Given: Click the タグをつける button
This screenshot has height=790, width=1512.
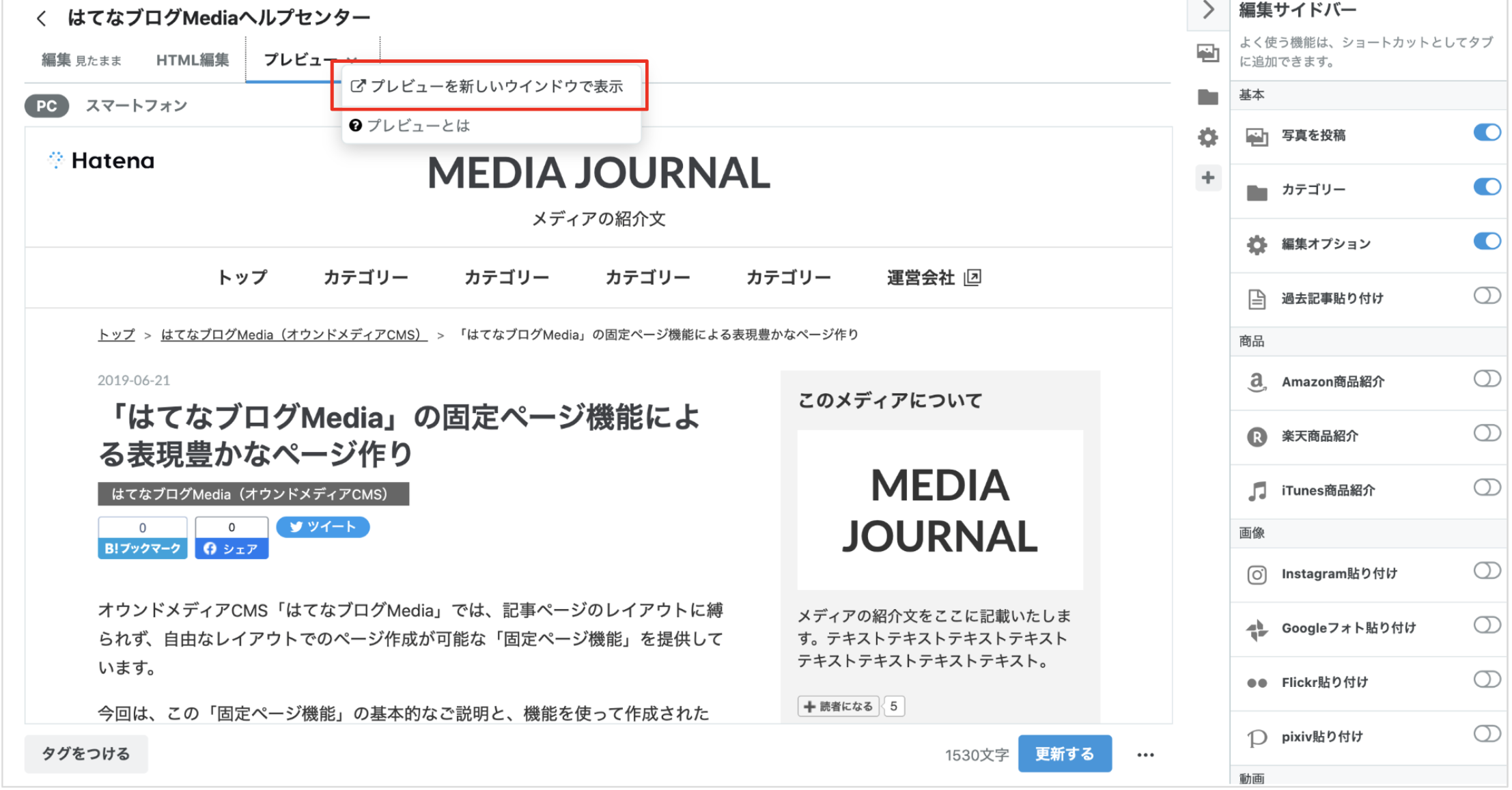Looking at the screenshot, I should pyautogui.click(x=86, y=754).
